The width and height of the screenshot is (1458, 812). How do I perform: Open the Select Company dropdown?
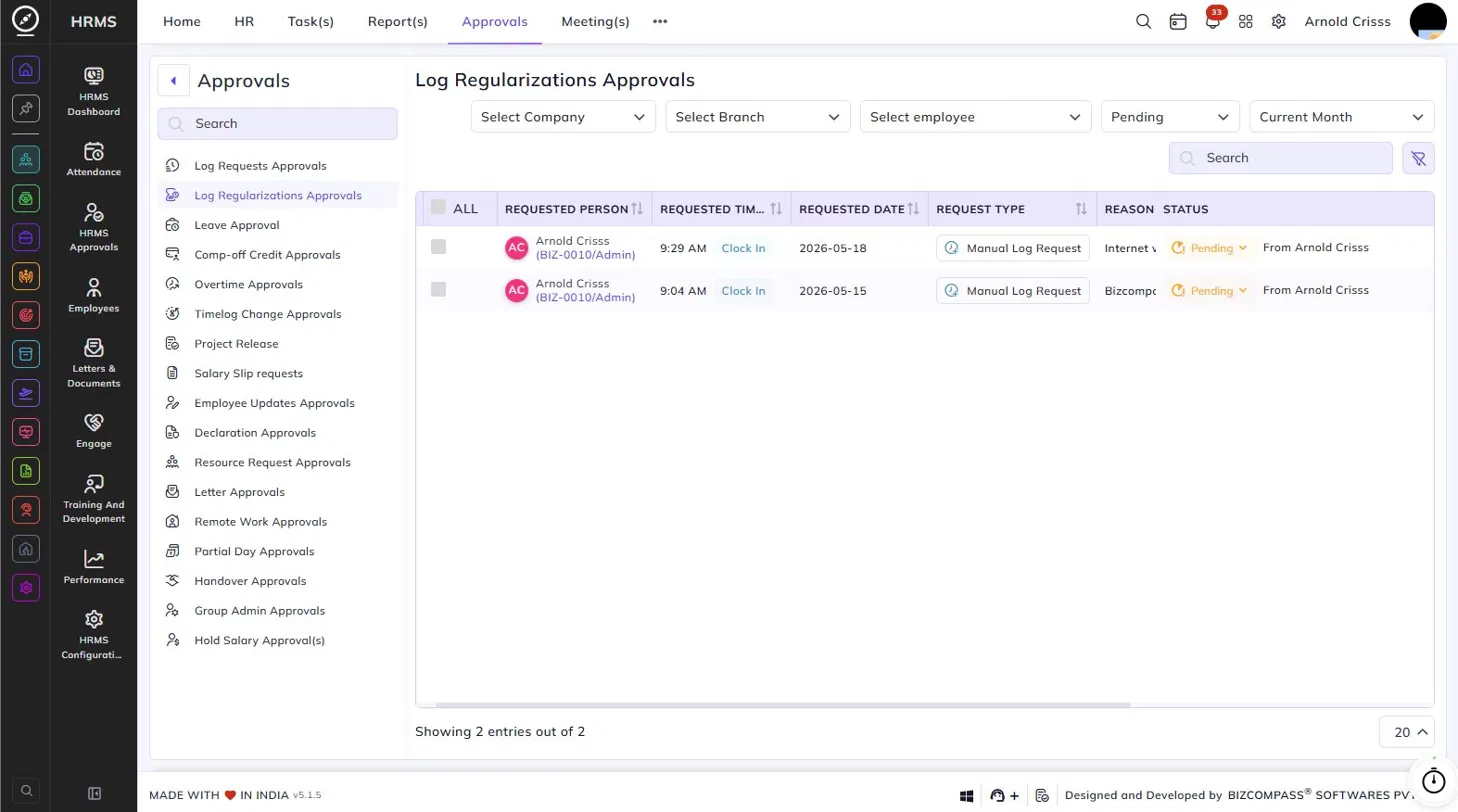click(563, 117)
